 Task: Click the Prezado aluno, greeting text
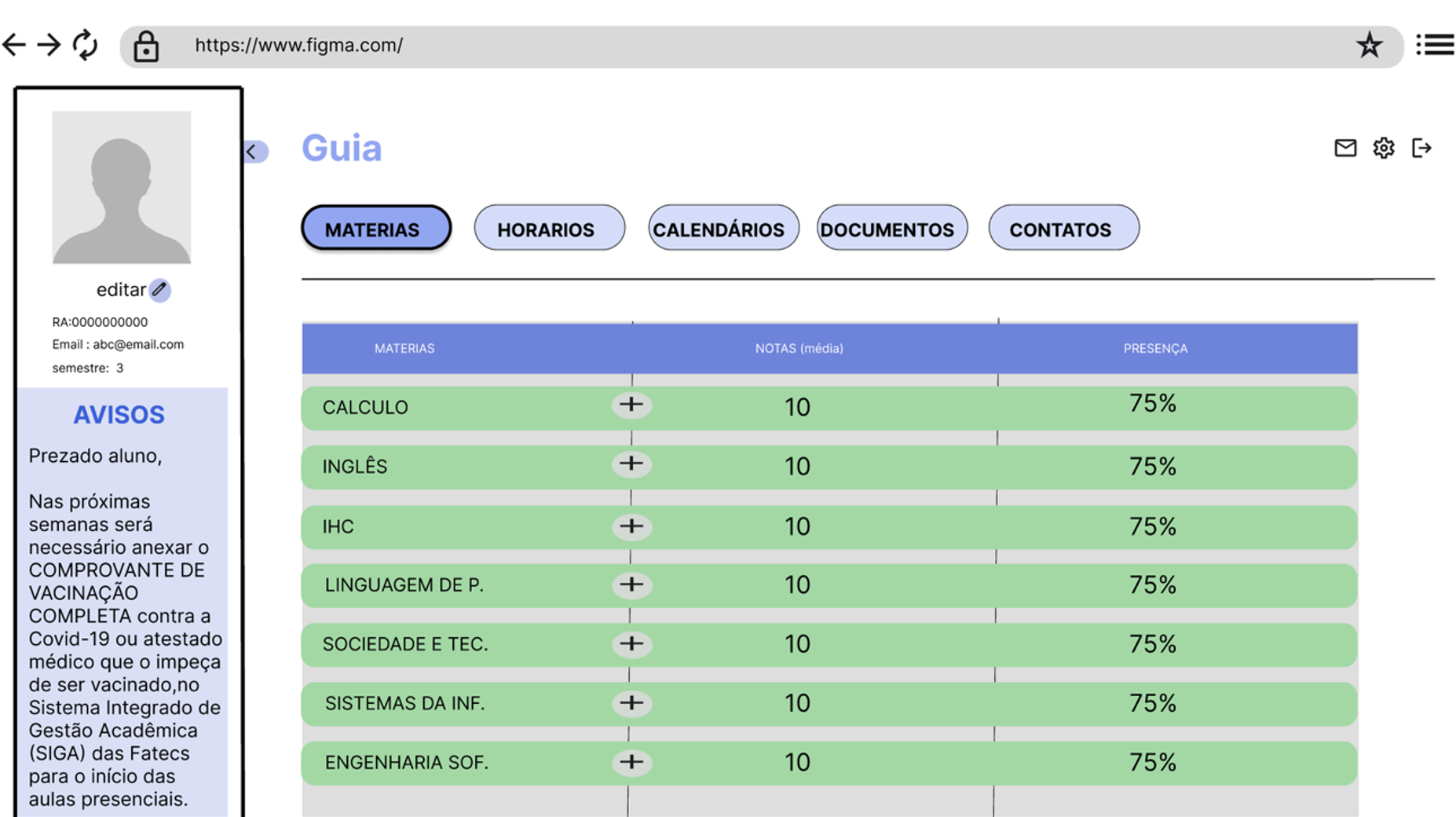point(95,456)
